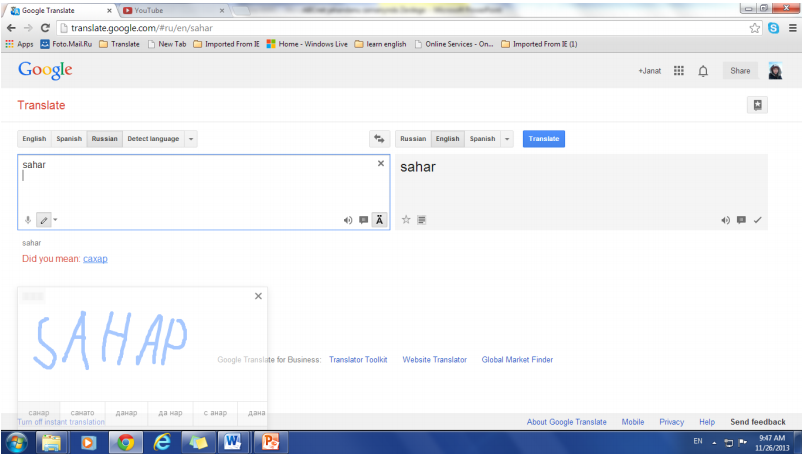Select Russian as target language
This screenshot has height=458, width=811.
click(x=413, y=139)
